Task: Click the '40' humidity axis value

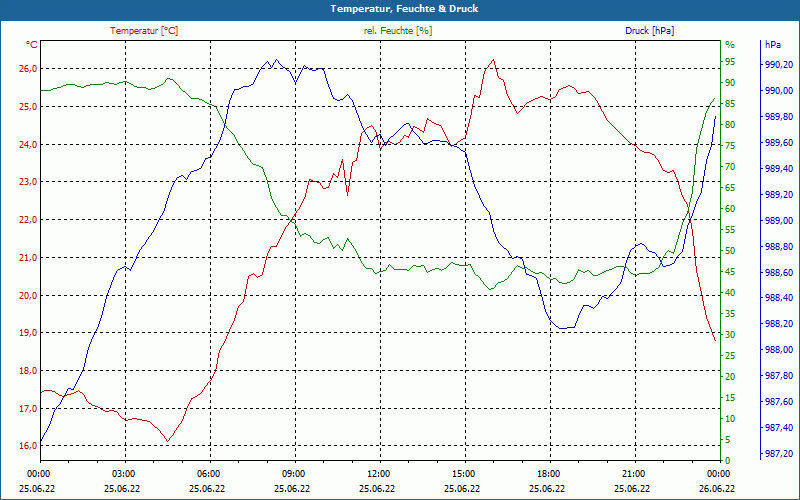Action: tap(731, 293)
